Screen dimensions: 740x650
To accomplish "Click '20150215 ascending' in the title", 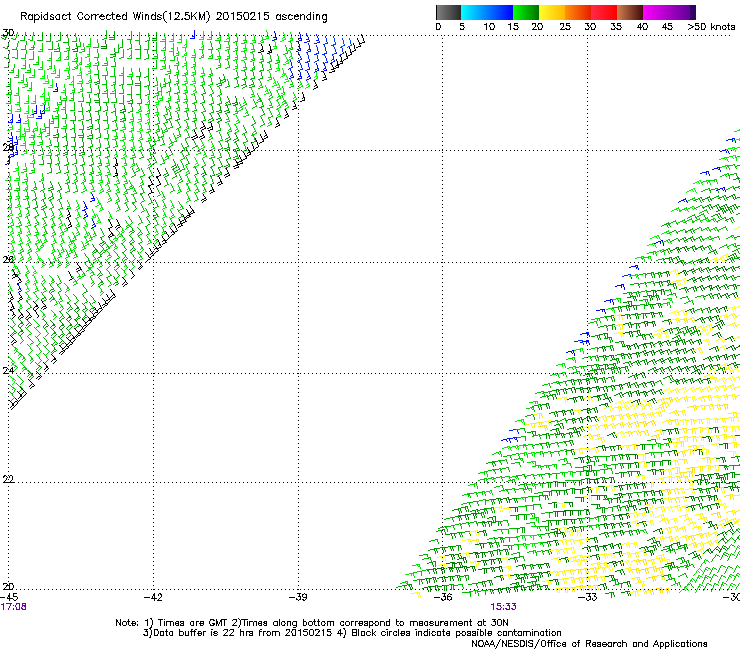I will (272, 17).
